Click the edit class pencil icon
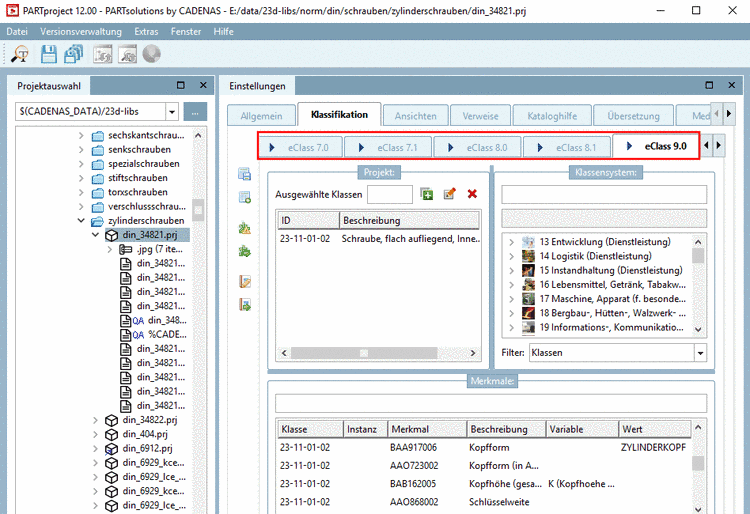Image resolution: width=750 pixels, height=514 pixels. tap(450, 194)
